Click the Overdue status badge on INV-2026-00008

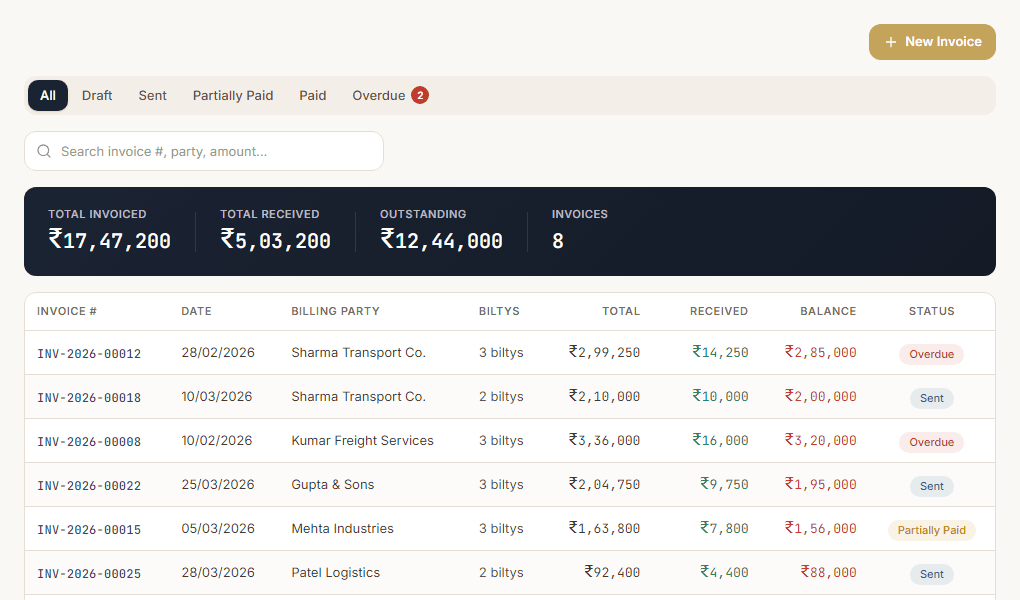(932, 443)
